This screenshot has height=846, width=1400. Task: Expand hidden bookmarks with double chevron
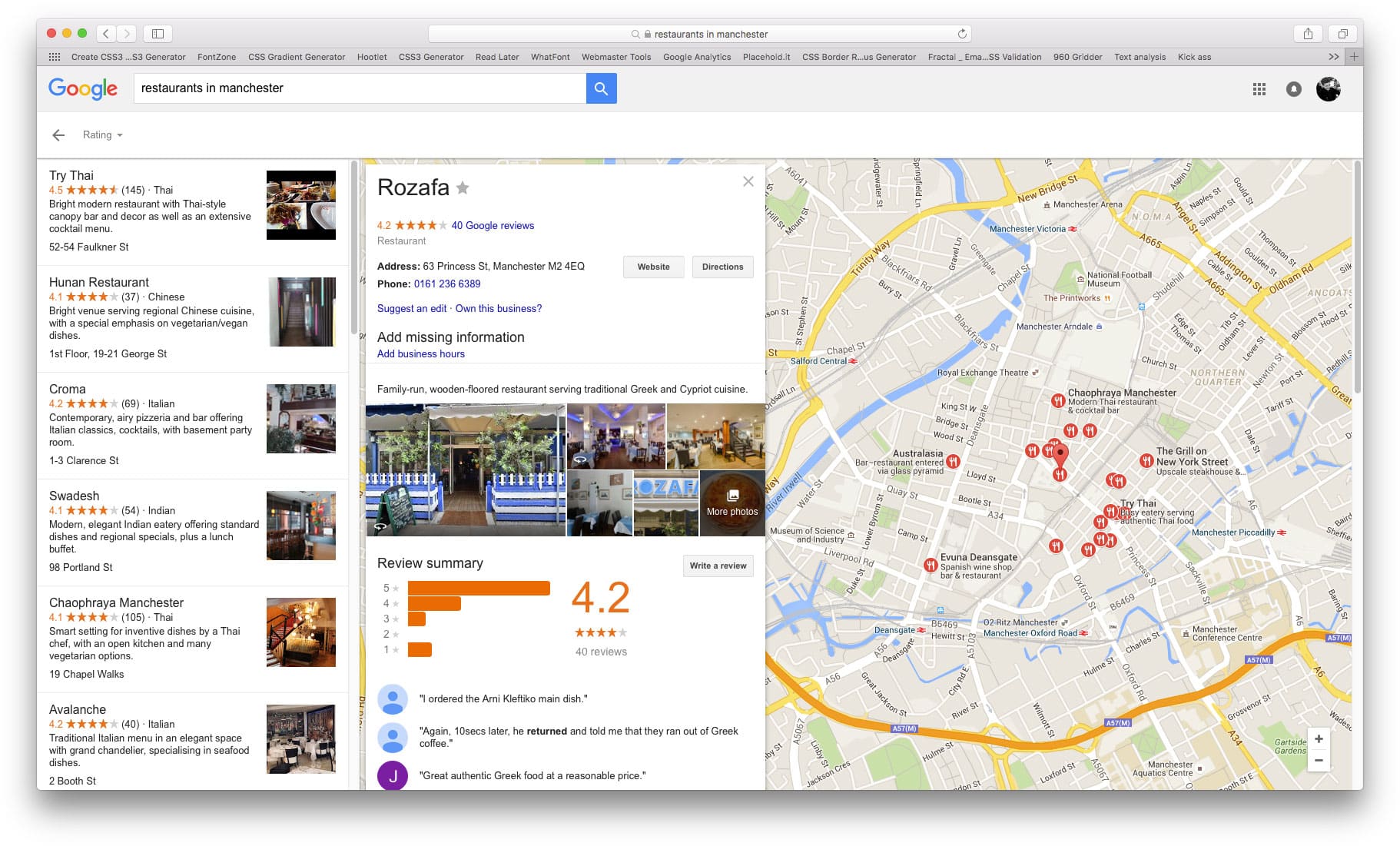point(1333,57)
